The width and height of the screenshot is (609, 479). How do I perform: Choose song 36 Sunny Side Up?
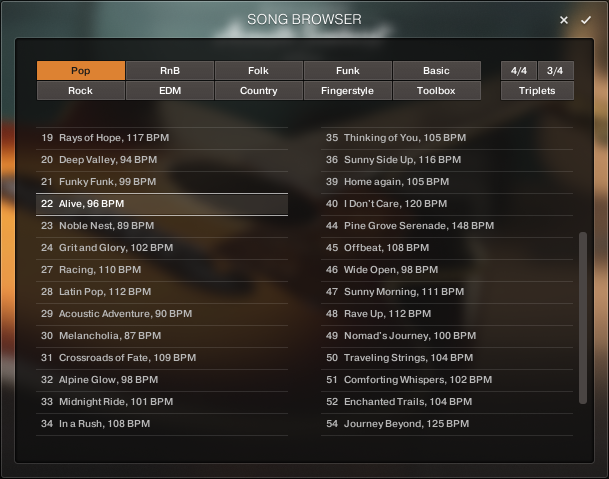(447, 160)
